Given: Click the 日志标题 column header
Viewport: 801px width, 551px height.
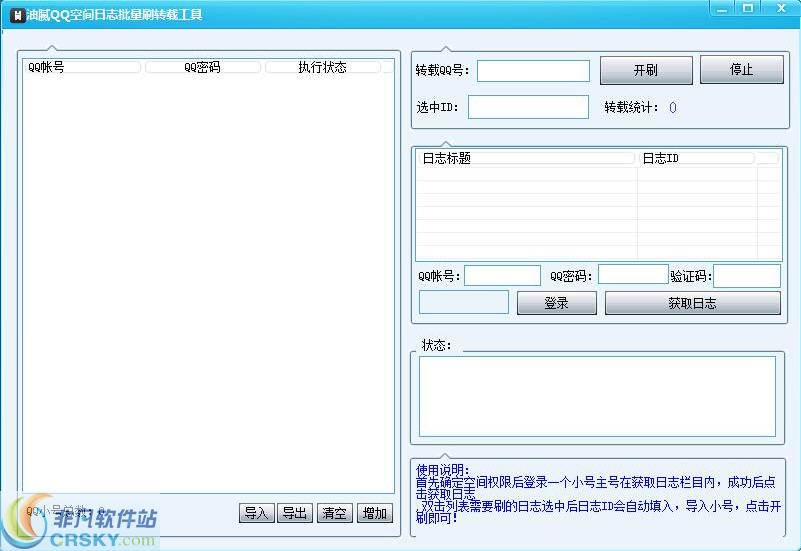Looking at the screenshot, I should (527, 158).
